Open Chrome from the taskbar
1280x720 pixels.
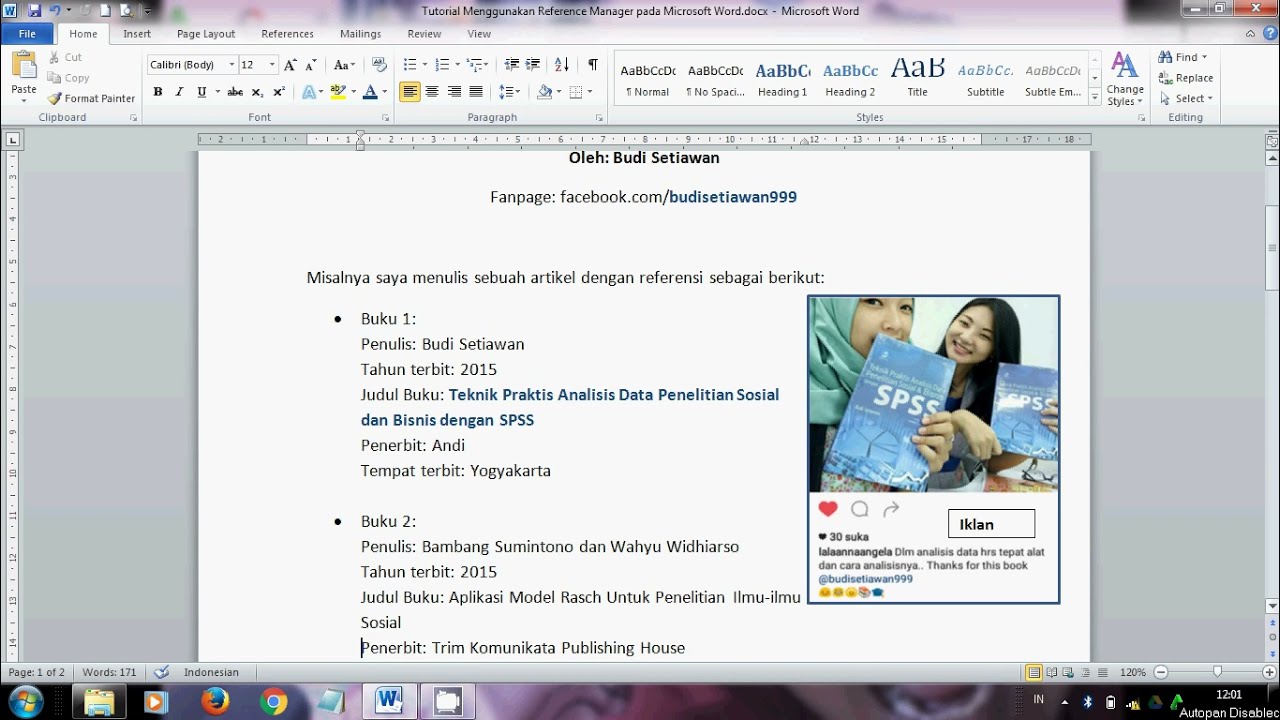click(273, 701)
